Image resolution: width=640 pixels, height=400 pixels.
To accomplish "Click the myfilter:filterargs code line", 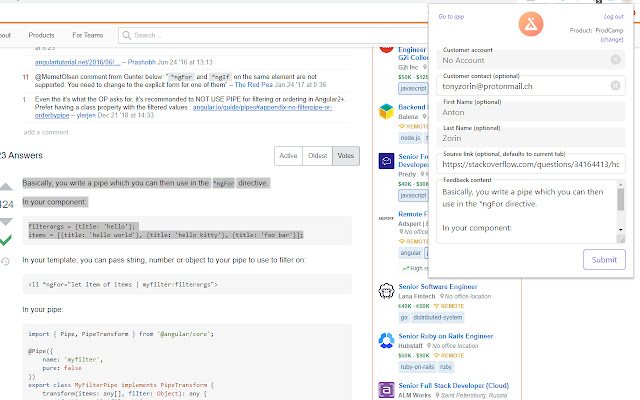I will [x=123, y=284].
